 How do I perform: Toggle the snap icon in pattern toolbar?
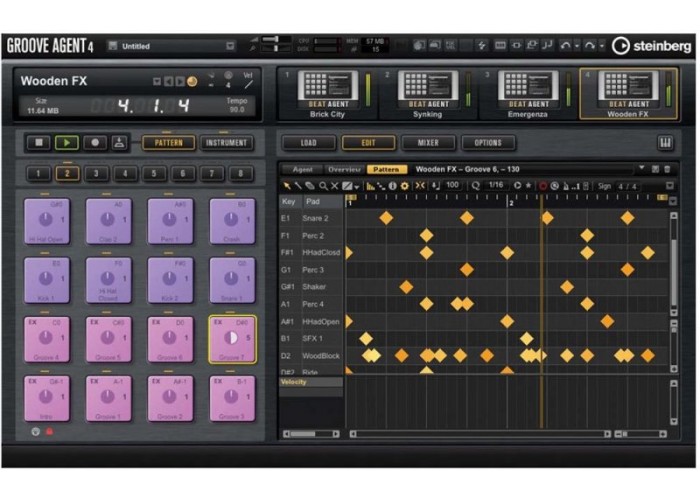(x=420, y=186)
